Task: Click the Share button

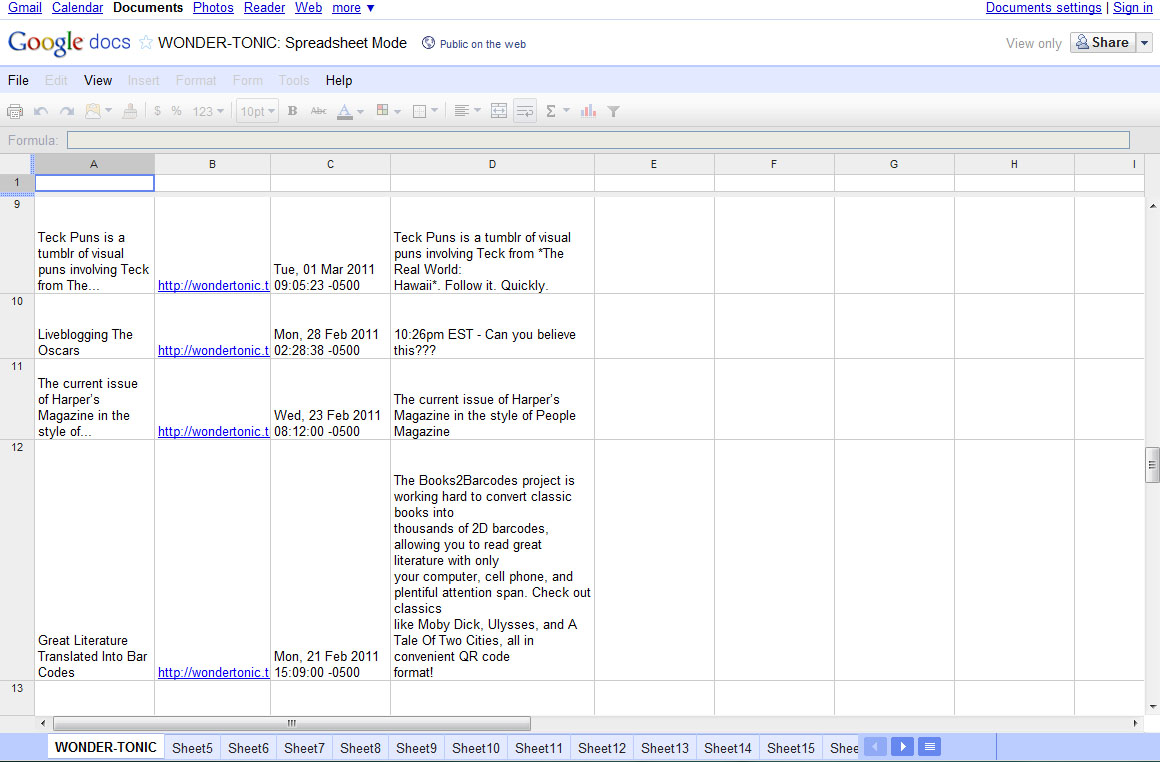Action: tap(1102, 42)
